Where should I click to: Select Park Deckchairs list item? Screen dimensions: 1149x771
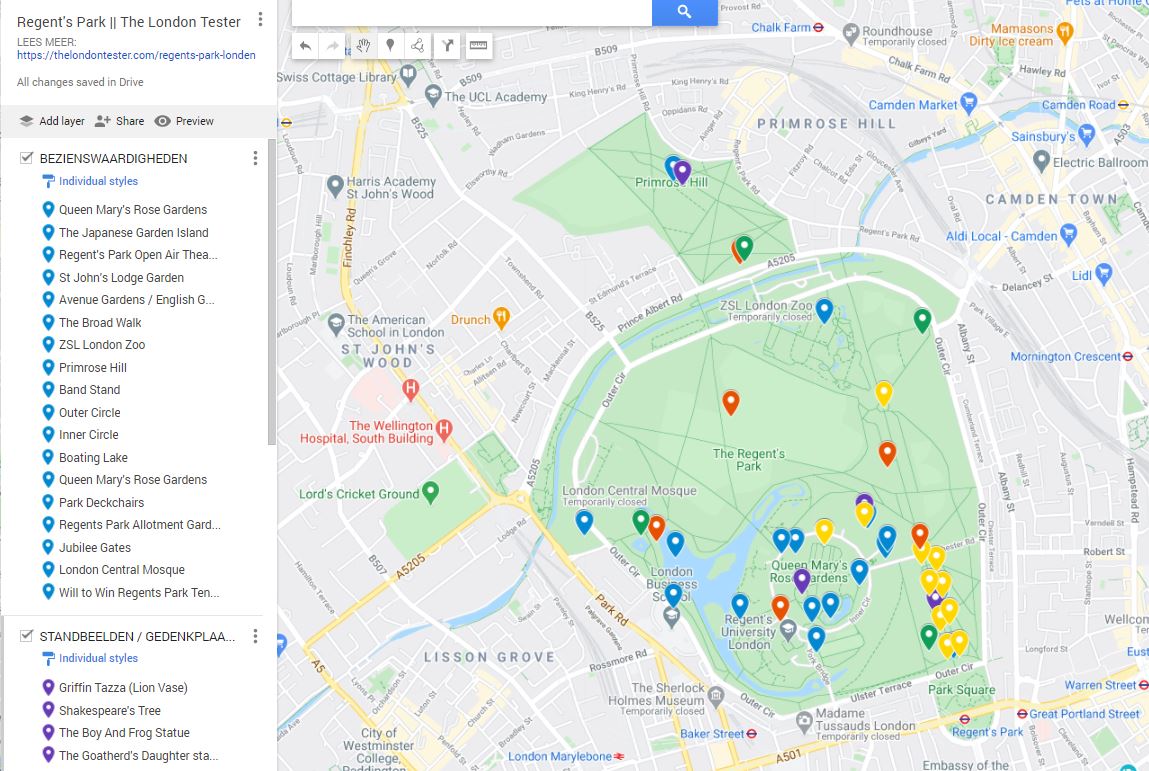[101, 503]
